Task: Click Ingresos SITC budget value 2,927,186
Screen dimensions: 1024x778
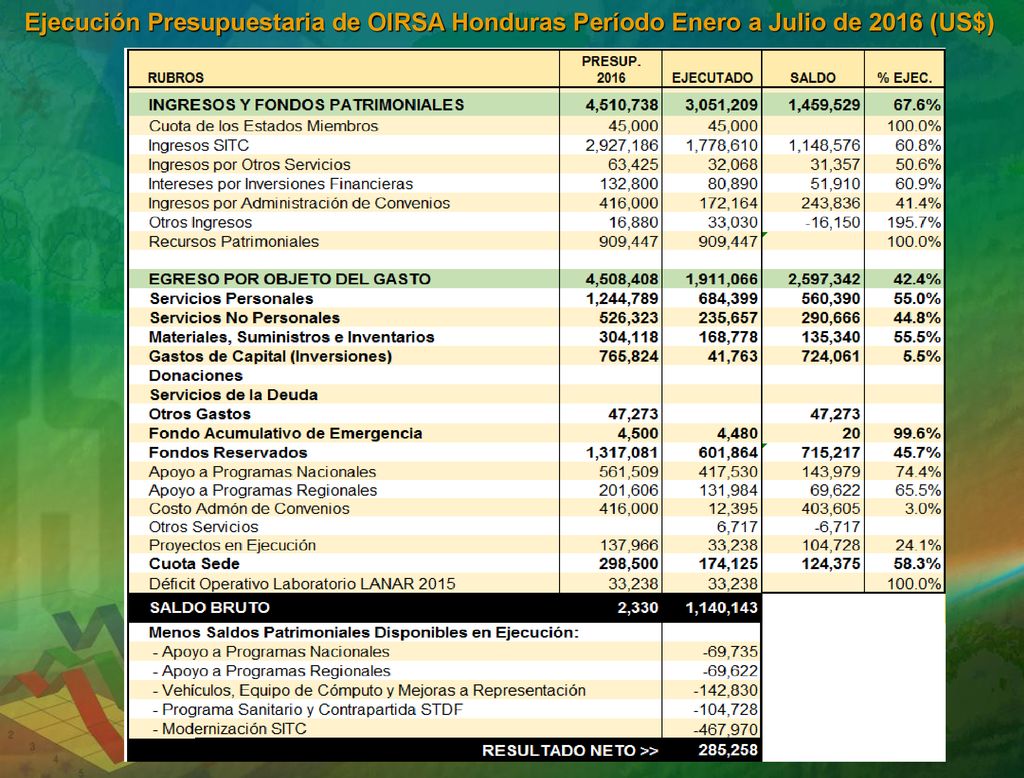Action: coord(622,145)
